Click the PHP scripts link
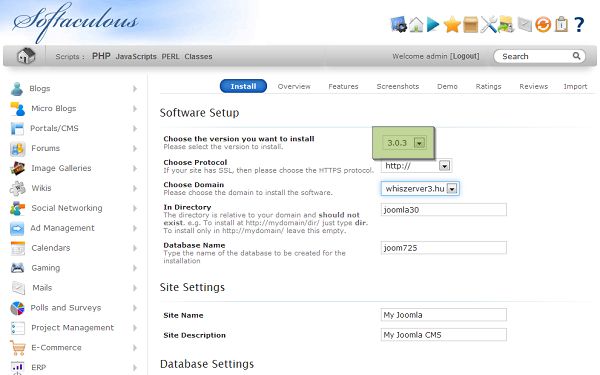The height and width of the screenshot is (375, 600). tap(101, 56)
